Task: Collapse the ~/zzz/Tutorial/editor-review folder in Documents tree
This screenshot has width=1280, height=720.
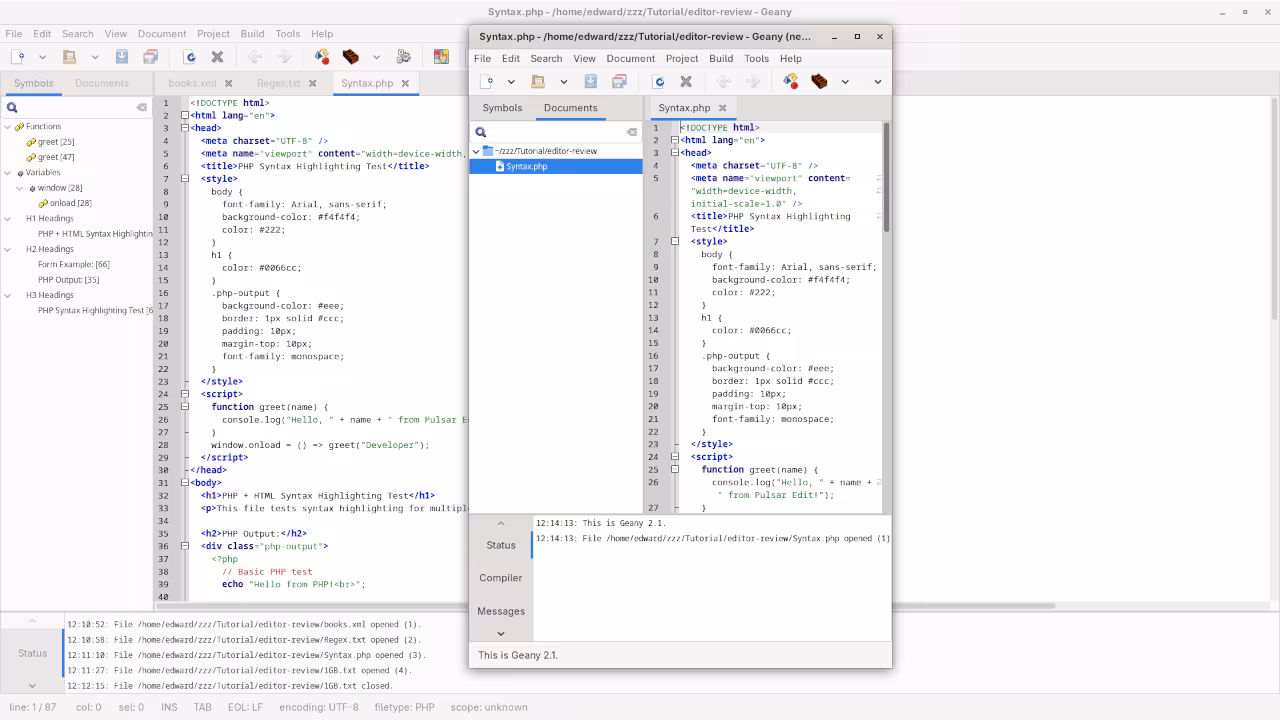Action: coord(476,151)
